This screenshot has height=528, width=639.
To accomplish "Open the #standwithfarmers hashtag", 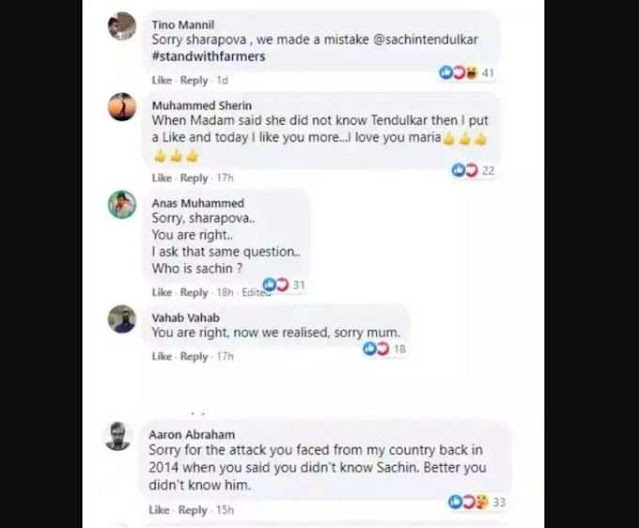I will click(208, 56).
